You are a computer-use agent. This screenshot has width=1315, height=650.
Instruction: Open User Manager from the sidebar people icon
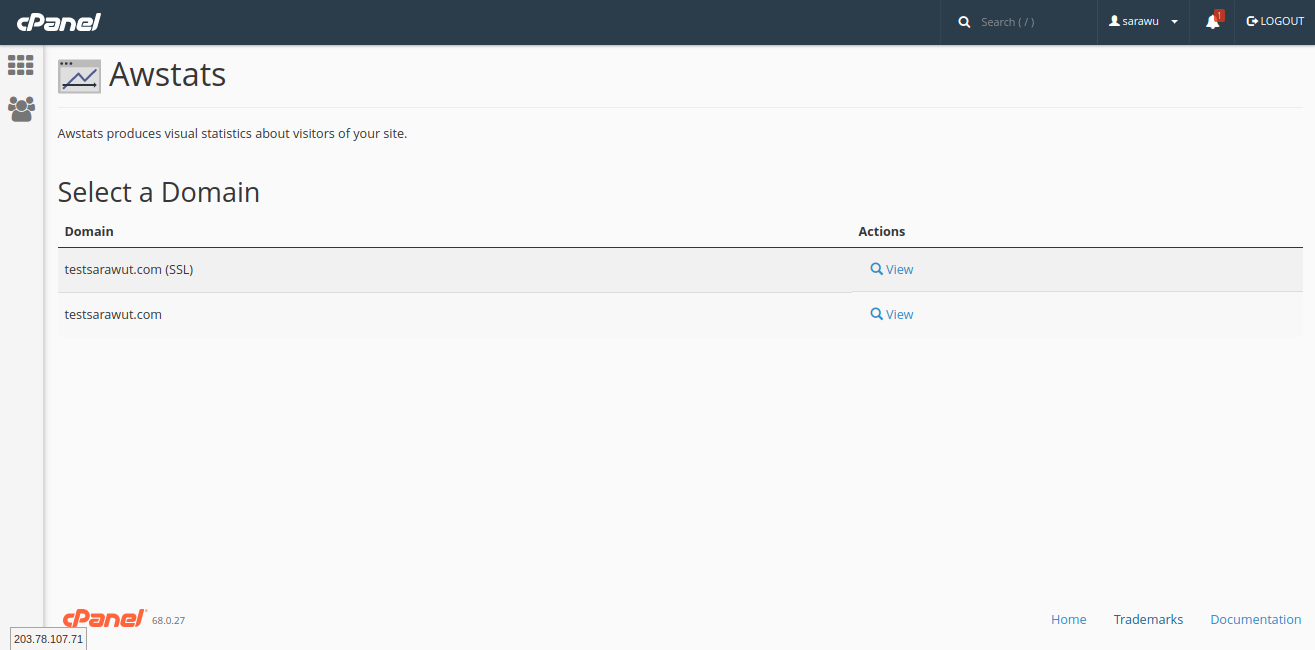tap(21, 109)
